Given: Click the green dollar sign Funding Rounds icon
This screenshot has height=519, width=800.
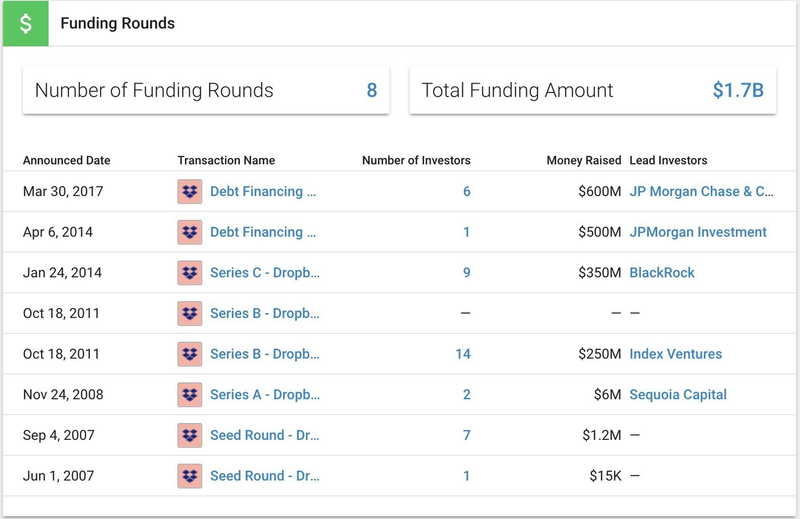Looking at the screenshot, I should click(25, 24).
